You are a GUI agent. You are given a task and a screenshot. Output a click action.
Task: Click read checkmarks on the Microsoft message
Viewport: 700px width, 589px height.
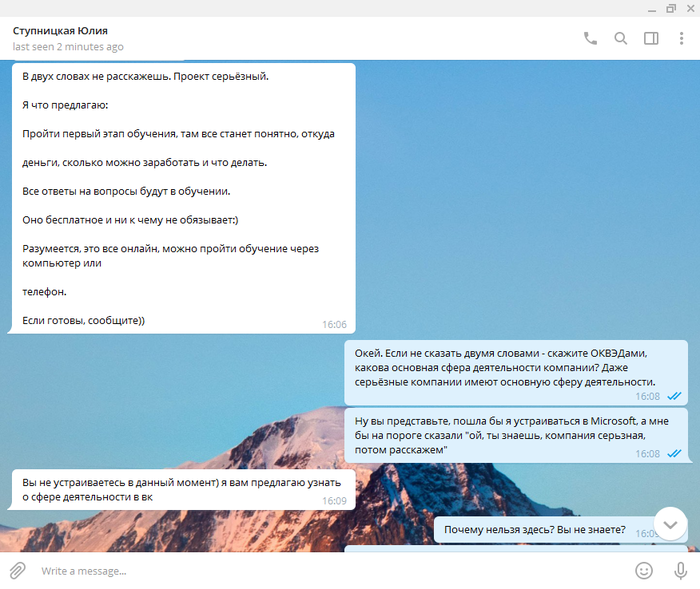(x=674, y=453)
